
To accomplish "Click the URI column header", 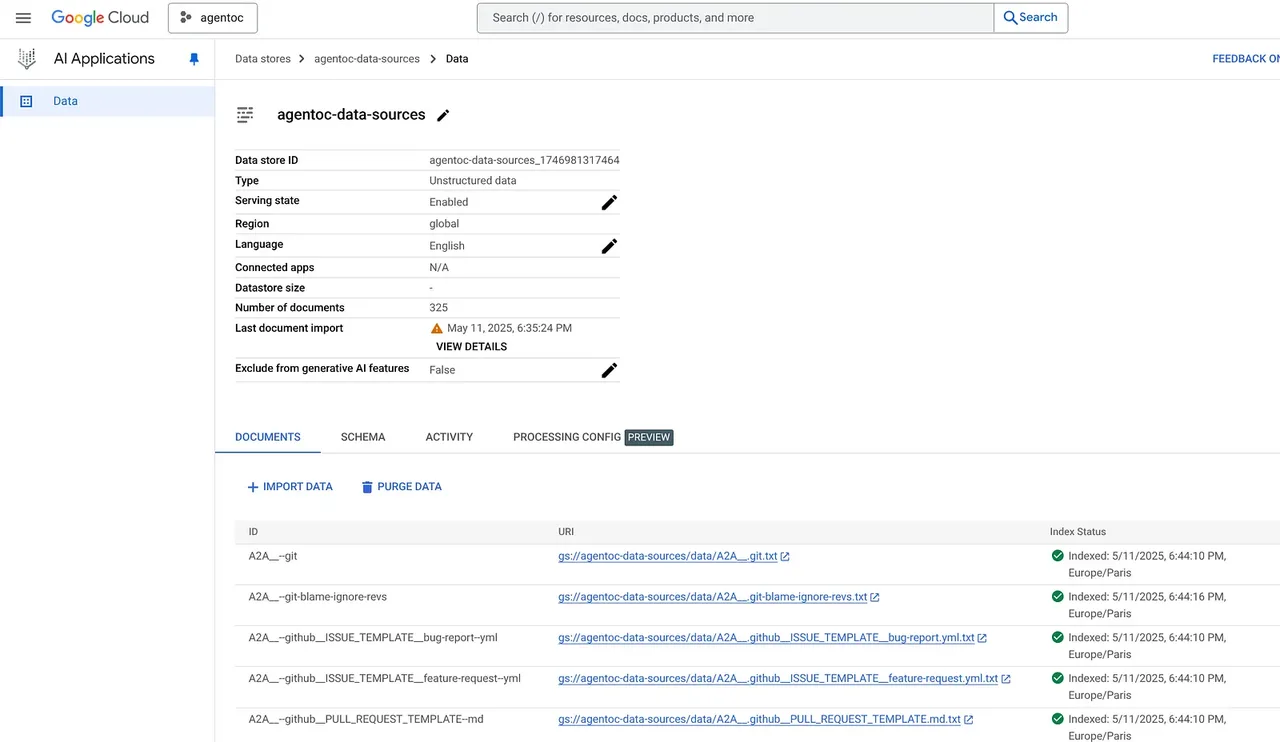I will coord(566,532).
